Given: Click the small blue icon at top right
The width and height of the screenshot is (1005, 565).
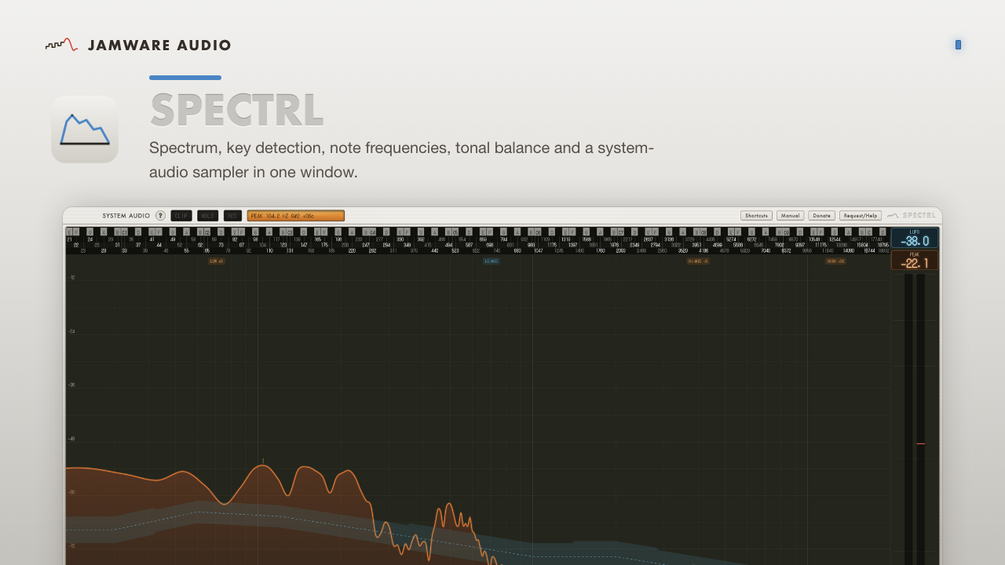Looking at the screenshot, I should 958,45.
